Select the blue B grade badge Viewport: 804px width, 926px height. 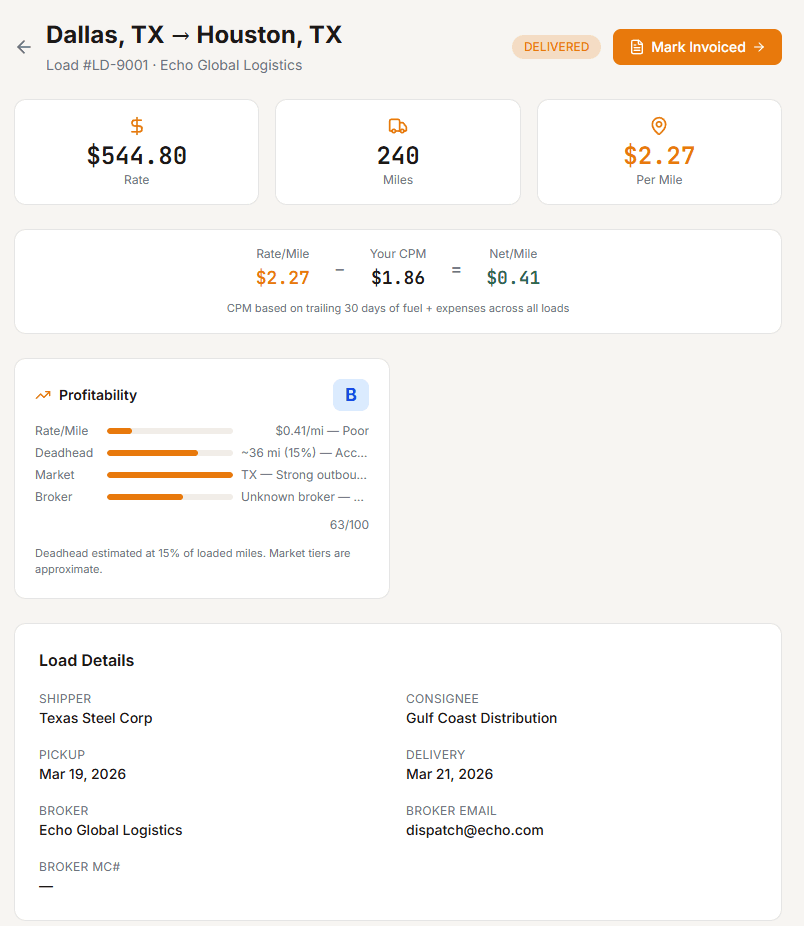[x=351, y=395]
